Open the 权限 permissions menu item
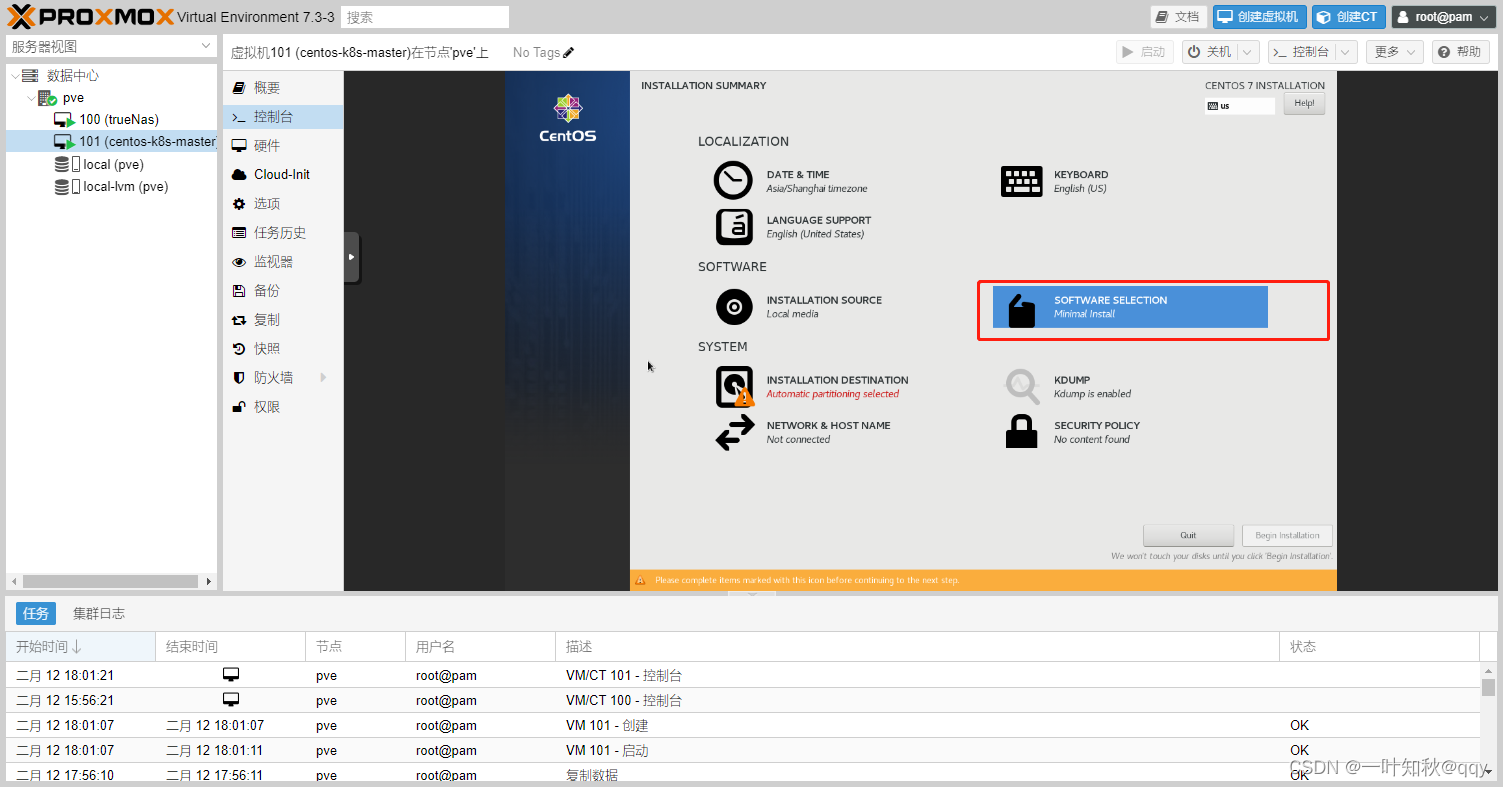Viewport: 1503px width, 787px height. (x=283, y=407)
